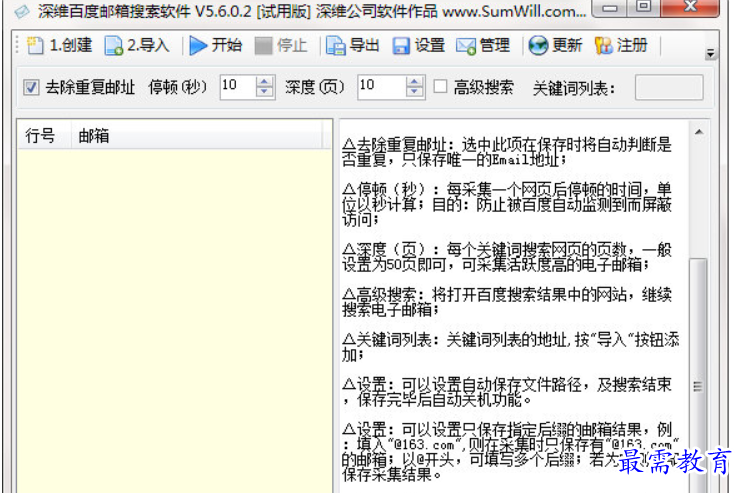The image size is (740, 493).
Task: Uncheck the 去除重复邮址 checkbox
Action: tap(31, 87)
